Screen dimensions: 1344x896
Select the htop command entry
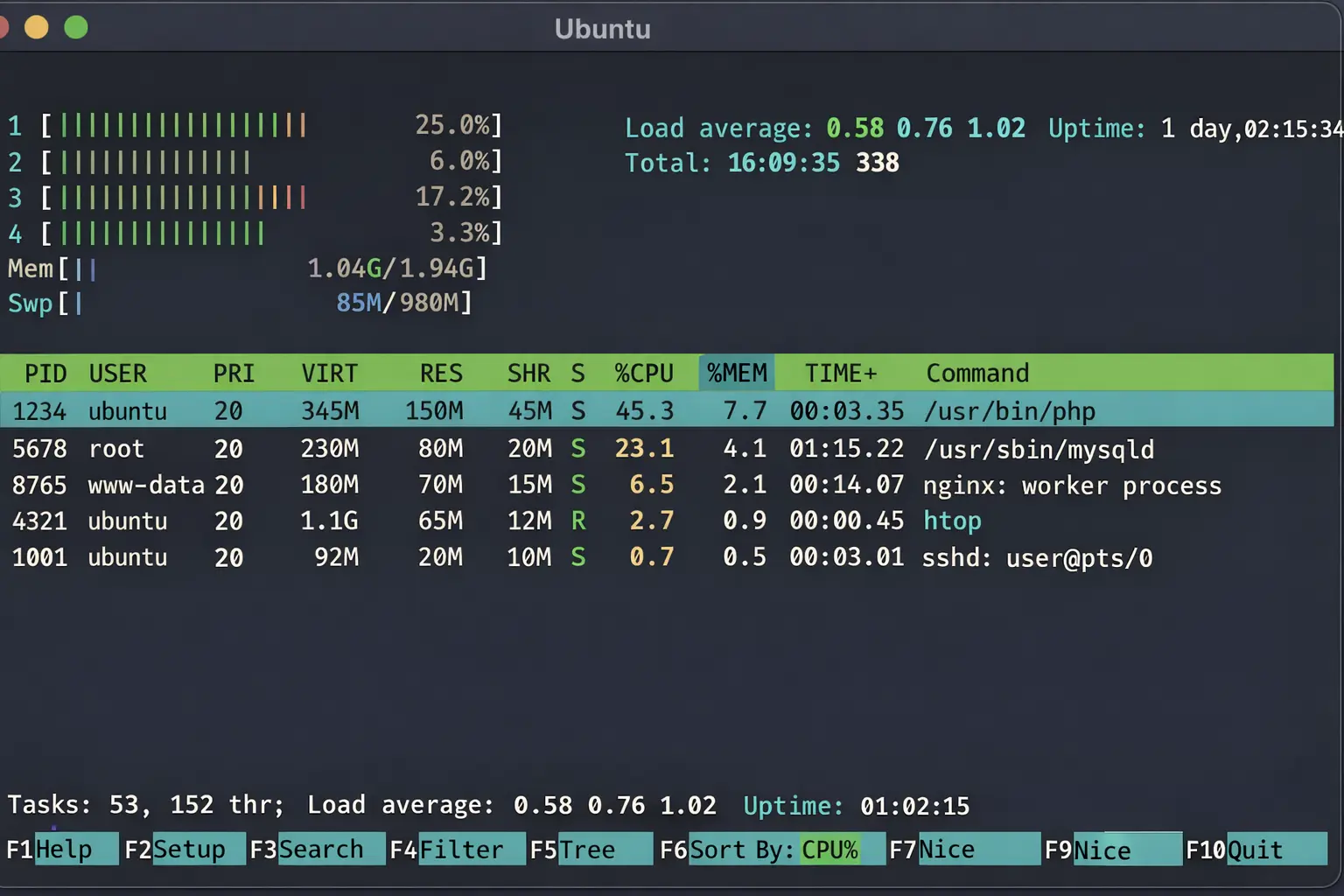click(x=952, y=521)
